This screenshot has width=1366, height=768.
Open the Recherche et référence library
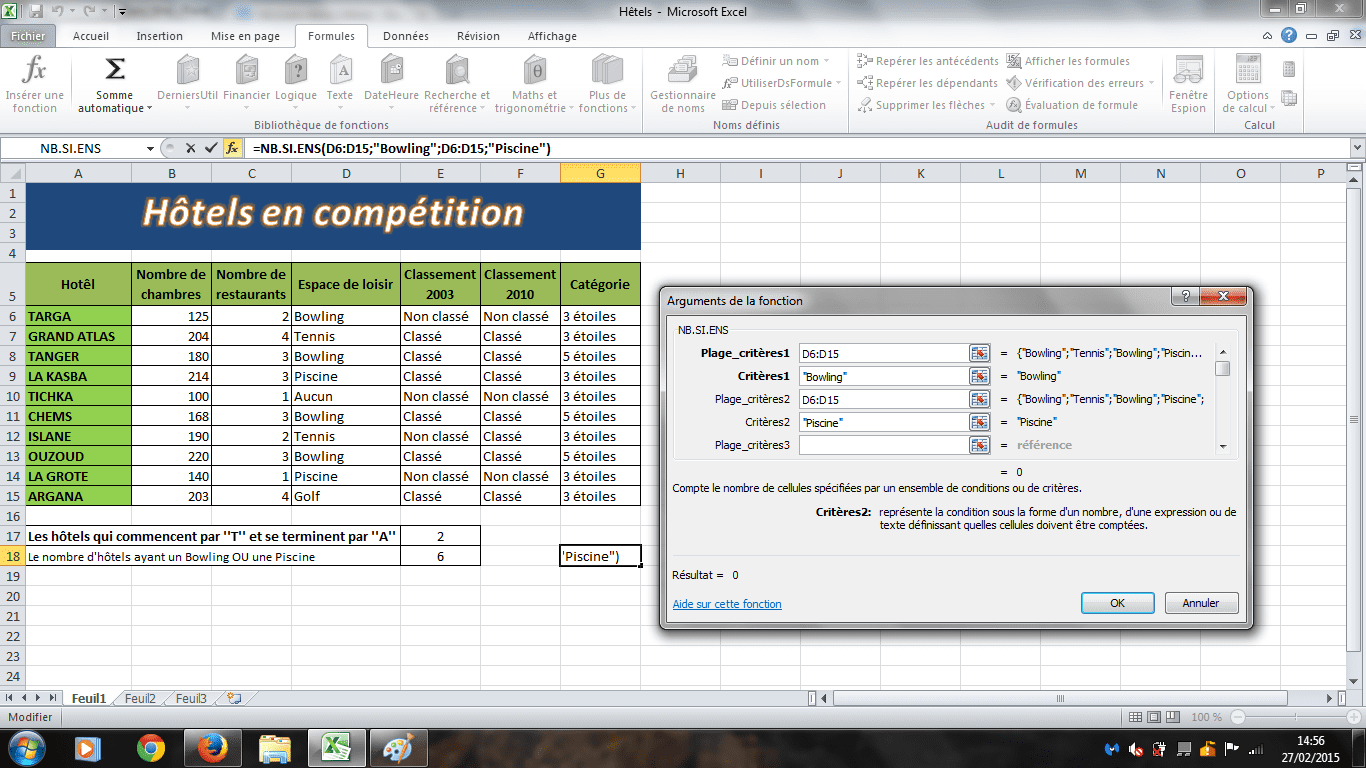click(x=457, y=85)
